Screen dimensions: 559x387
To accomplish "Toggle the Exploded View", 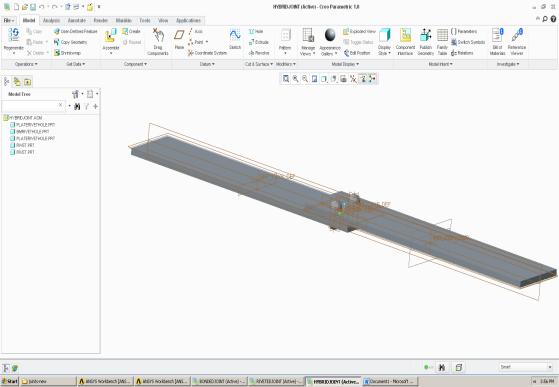I will click(359, 31).
